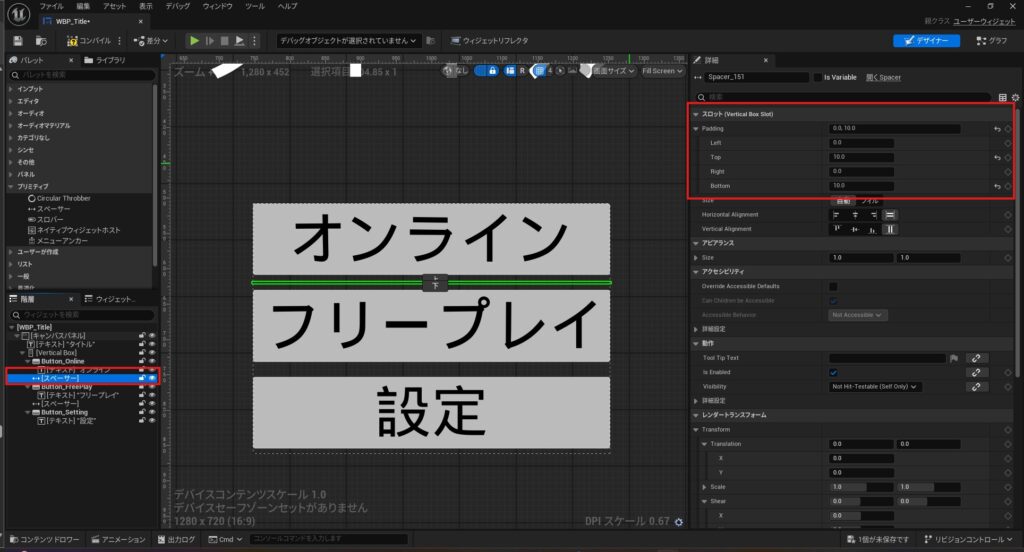Start simulation with the green Play icon
1024x552 pixels.
pos(194,41)
